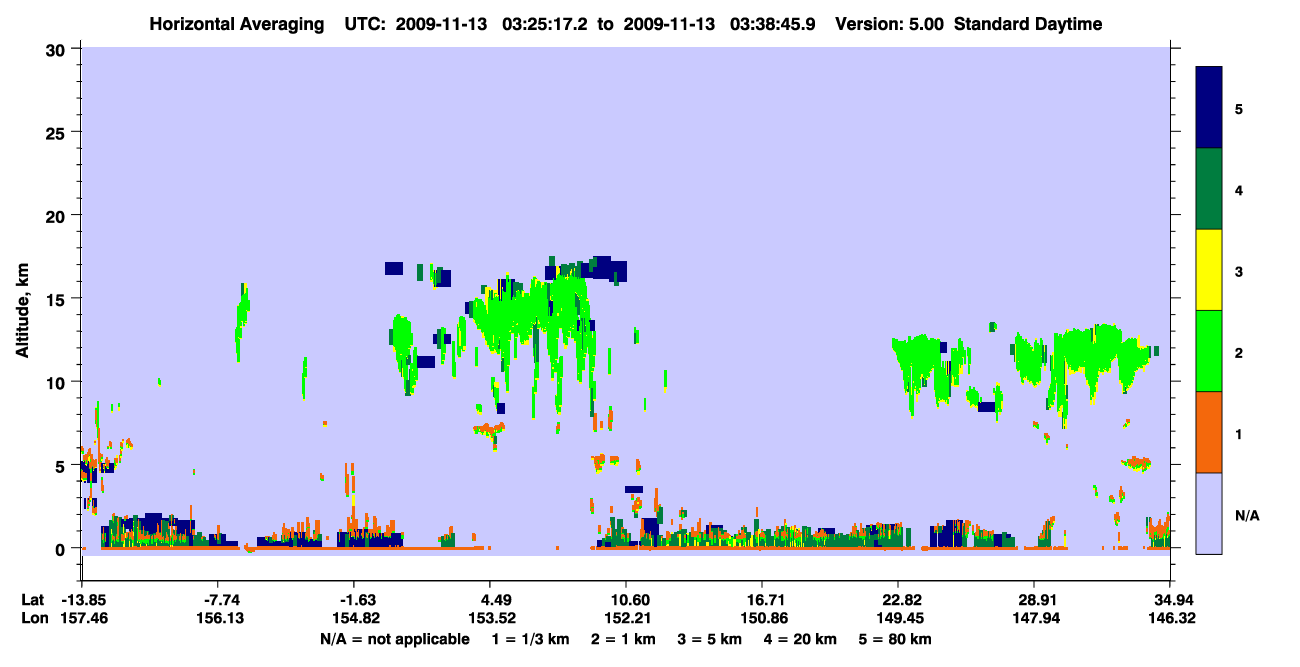Click the 'Lat' row label
This screenshot has width=1300, height=667.
coord(33,600)
